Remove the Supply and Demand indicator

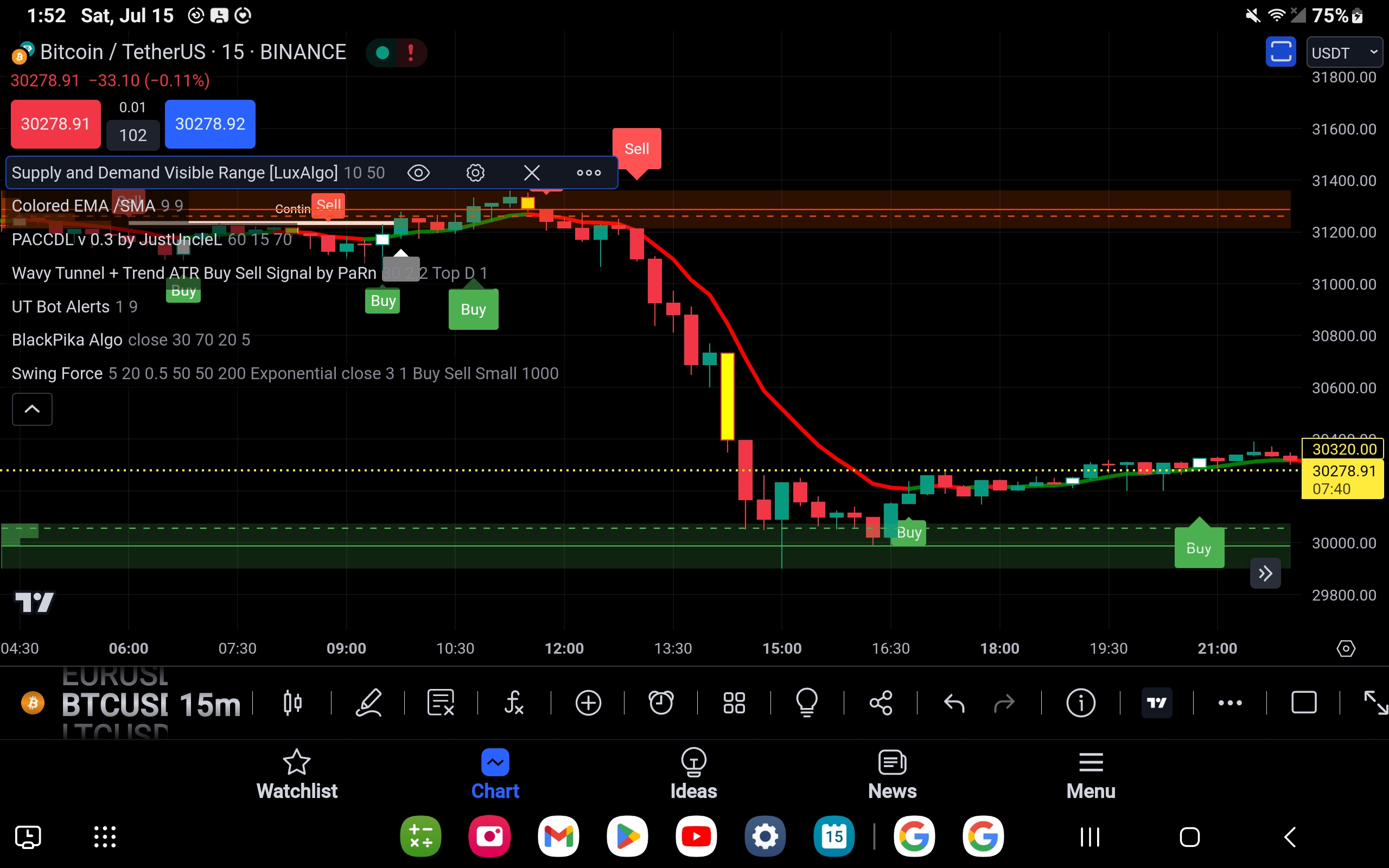[x=532, y=173]
